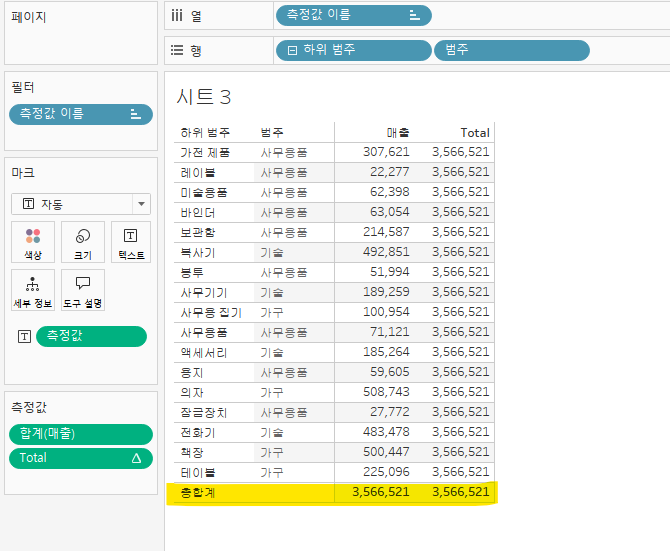Select the 측정값 pill in marks card
Image resolution: width=670 pixels, height=551 pixels.
pos(91,336)
